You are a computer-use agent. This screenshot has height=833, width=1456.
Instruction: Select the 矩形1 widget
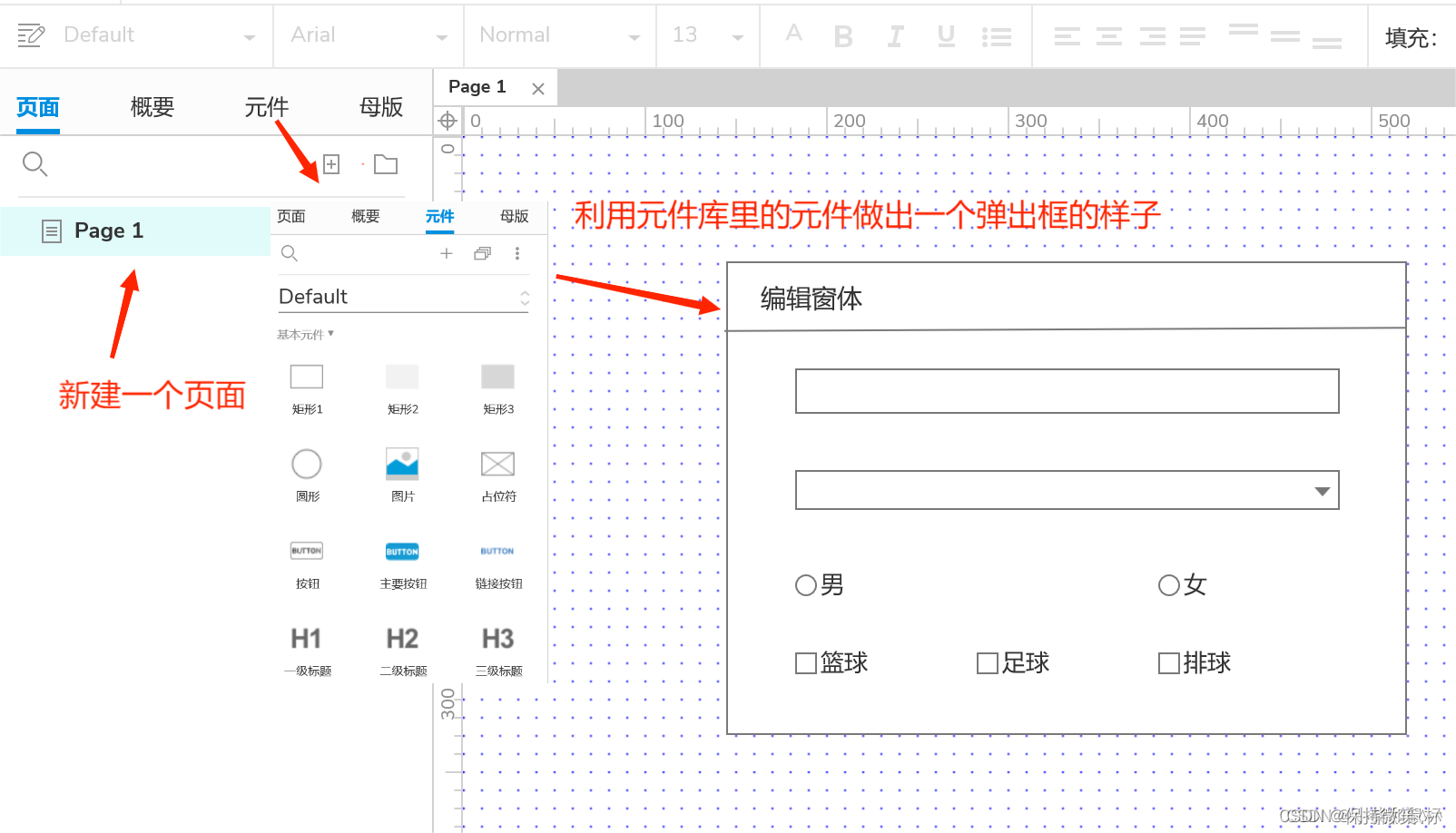coord(307,388)
